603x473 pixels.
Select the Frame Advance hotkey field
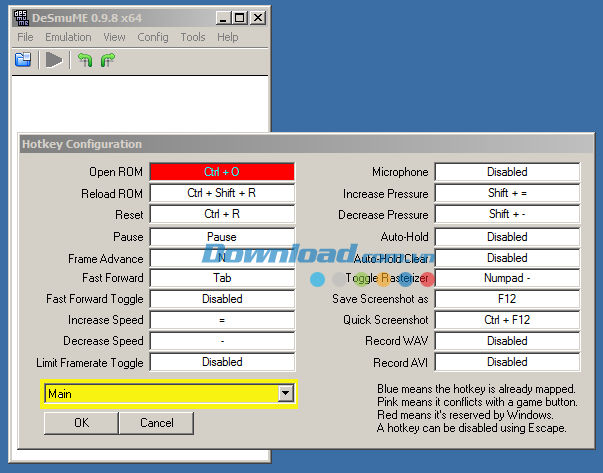coord(222,258)
